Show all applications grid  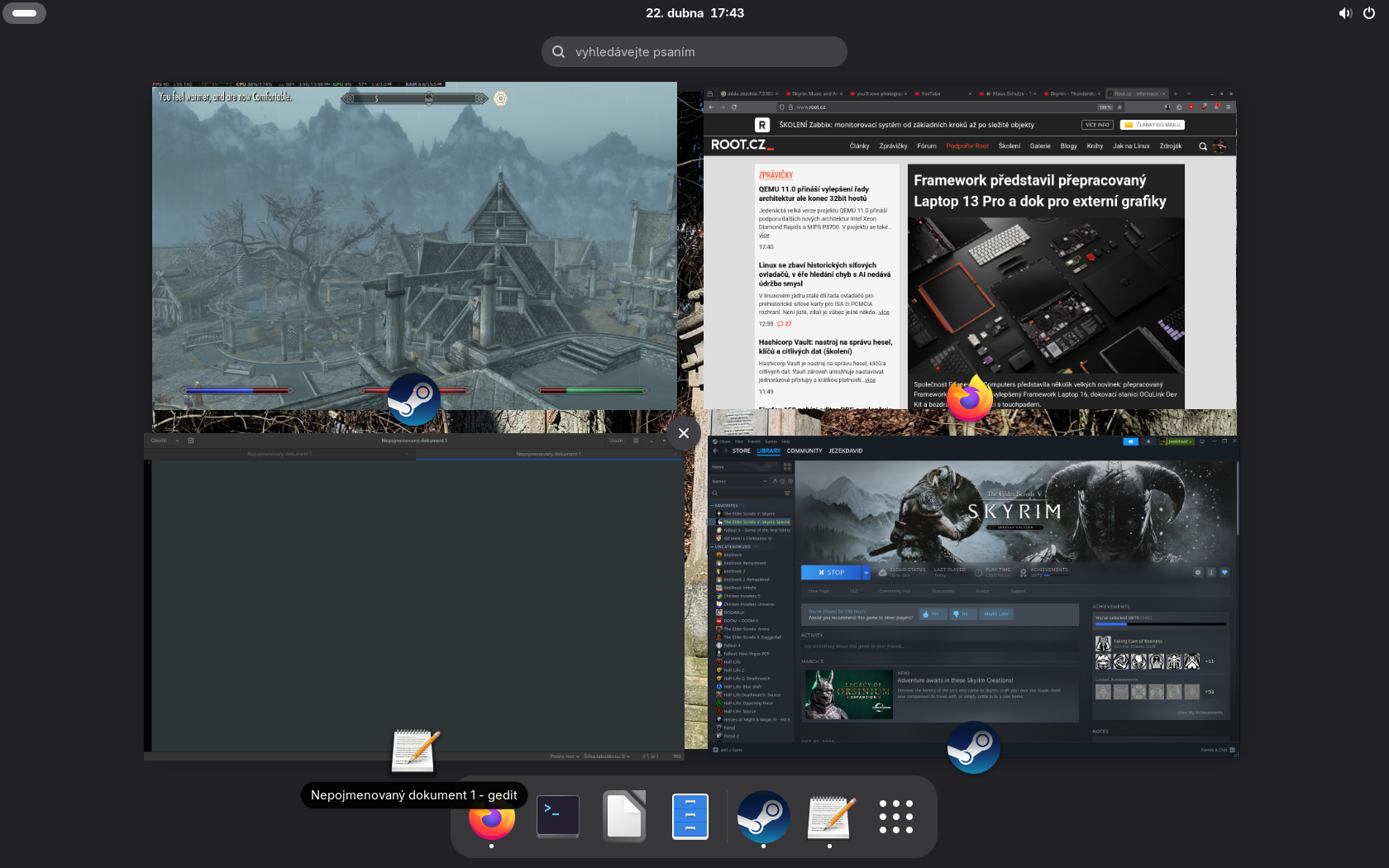coord(896,817)
